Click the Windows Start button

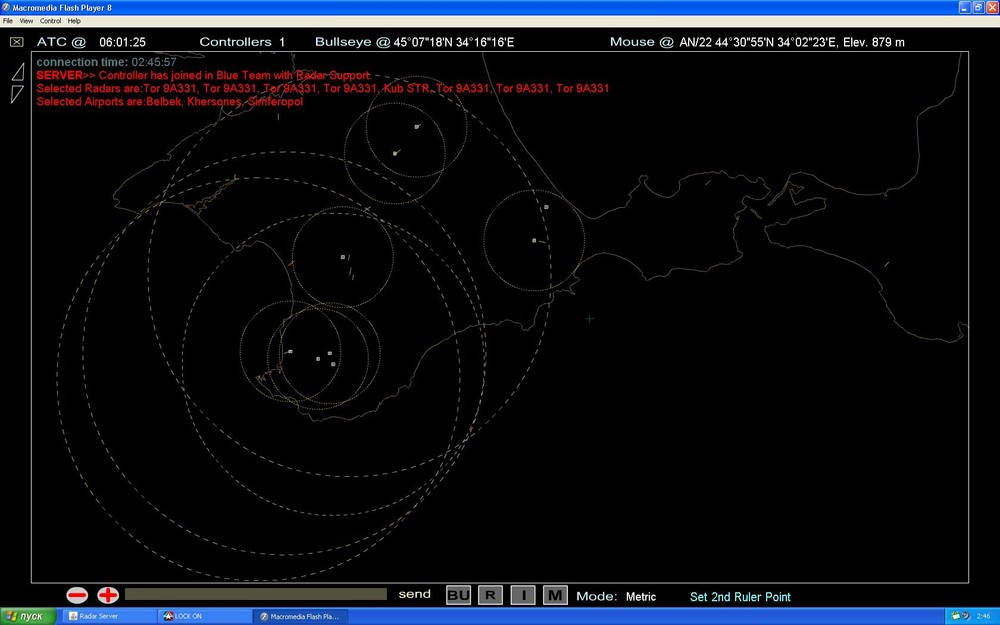point(28,616)
